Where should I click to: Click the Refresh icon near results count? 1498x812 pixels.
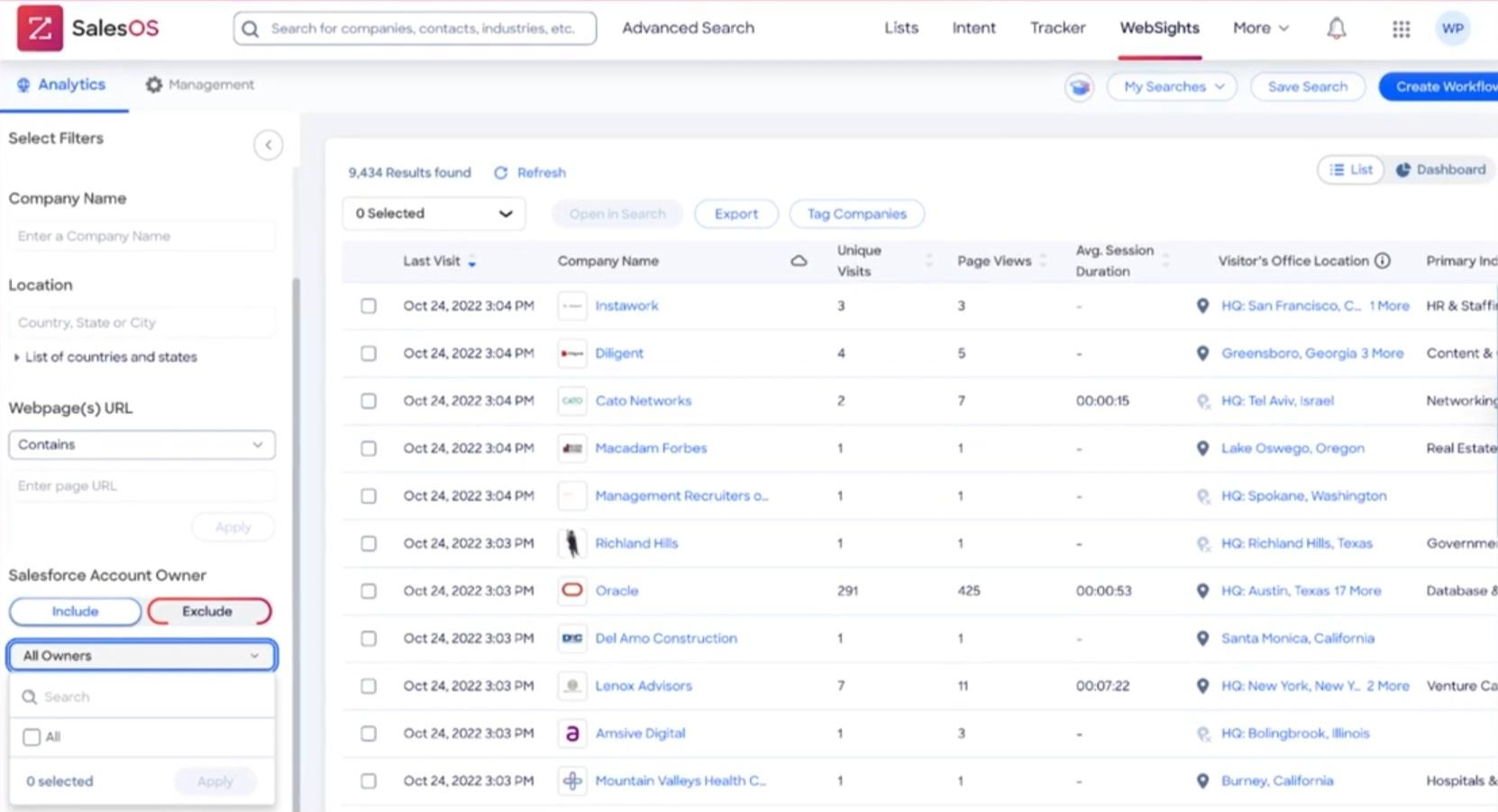point(501,172)
